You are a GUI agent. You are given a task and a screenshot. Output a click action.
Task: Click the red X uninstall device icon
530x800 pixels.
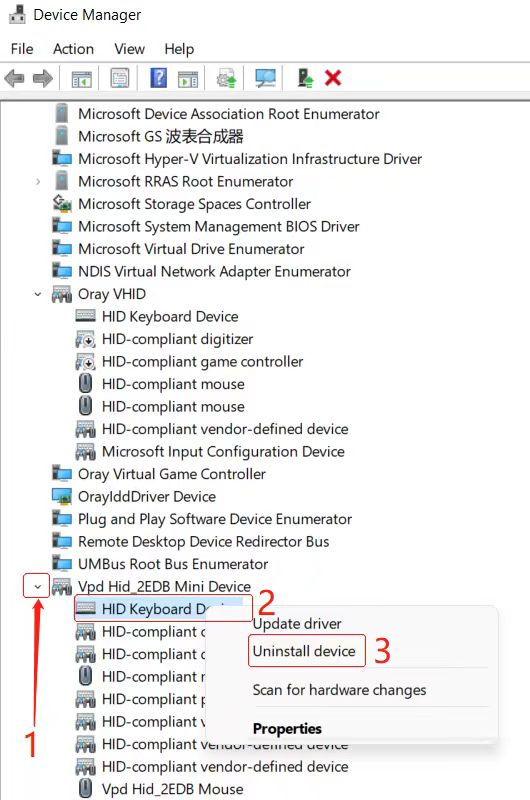(333, 78)
